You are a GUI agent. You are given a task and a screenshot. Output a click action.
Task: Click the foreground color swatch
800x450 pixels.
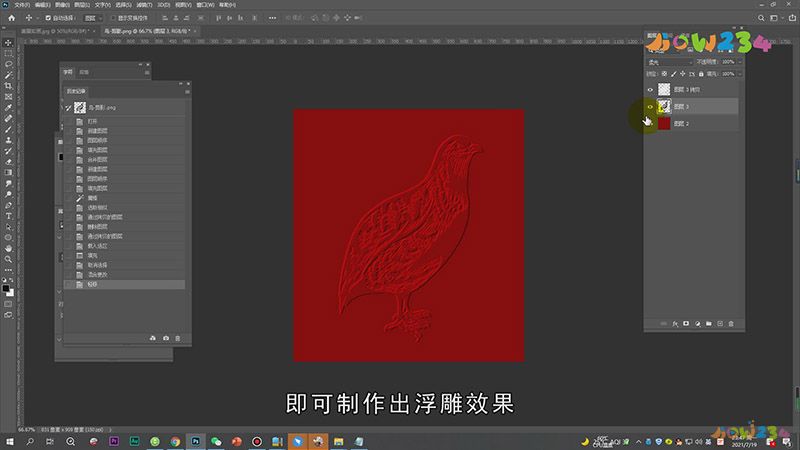point(6,289)
